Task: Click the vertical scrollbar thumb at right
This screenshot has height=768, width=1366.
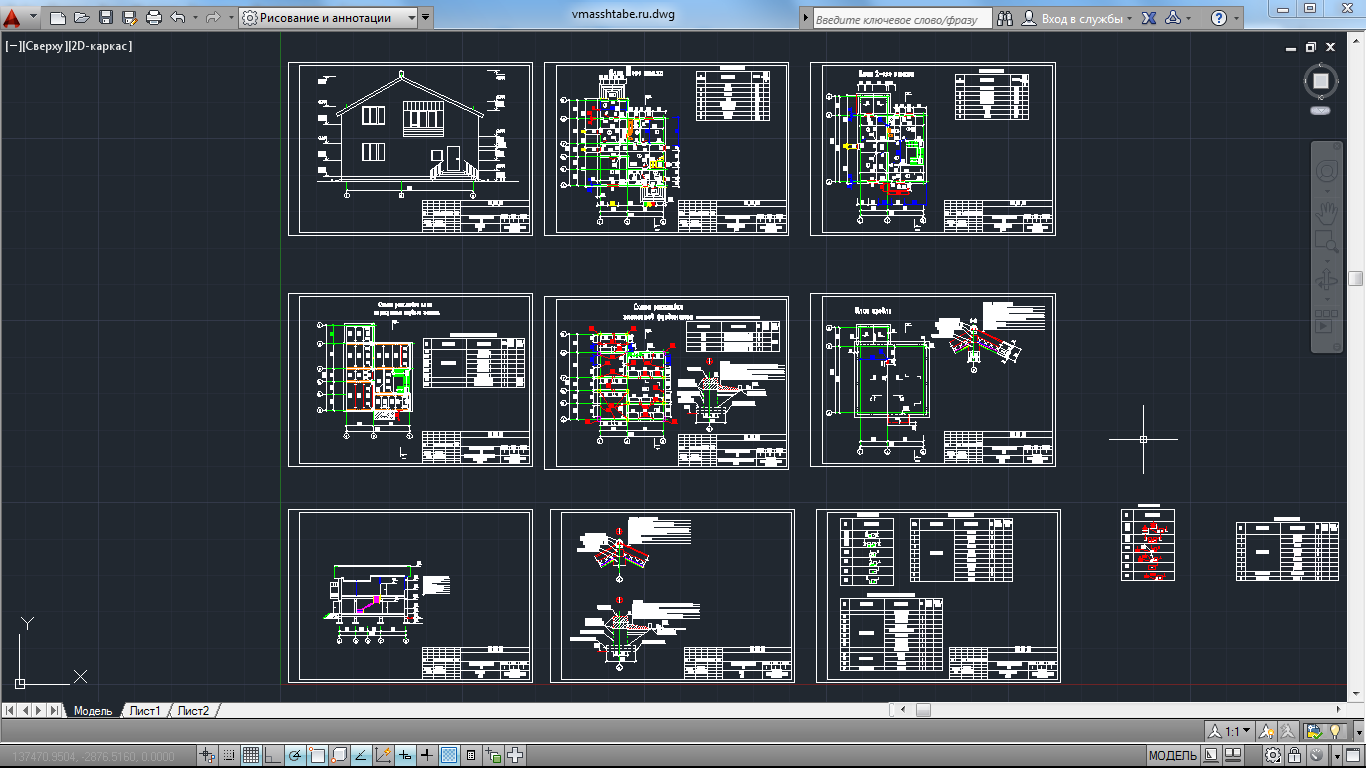Action: pos(1355,278)
